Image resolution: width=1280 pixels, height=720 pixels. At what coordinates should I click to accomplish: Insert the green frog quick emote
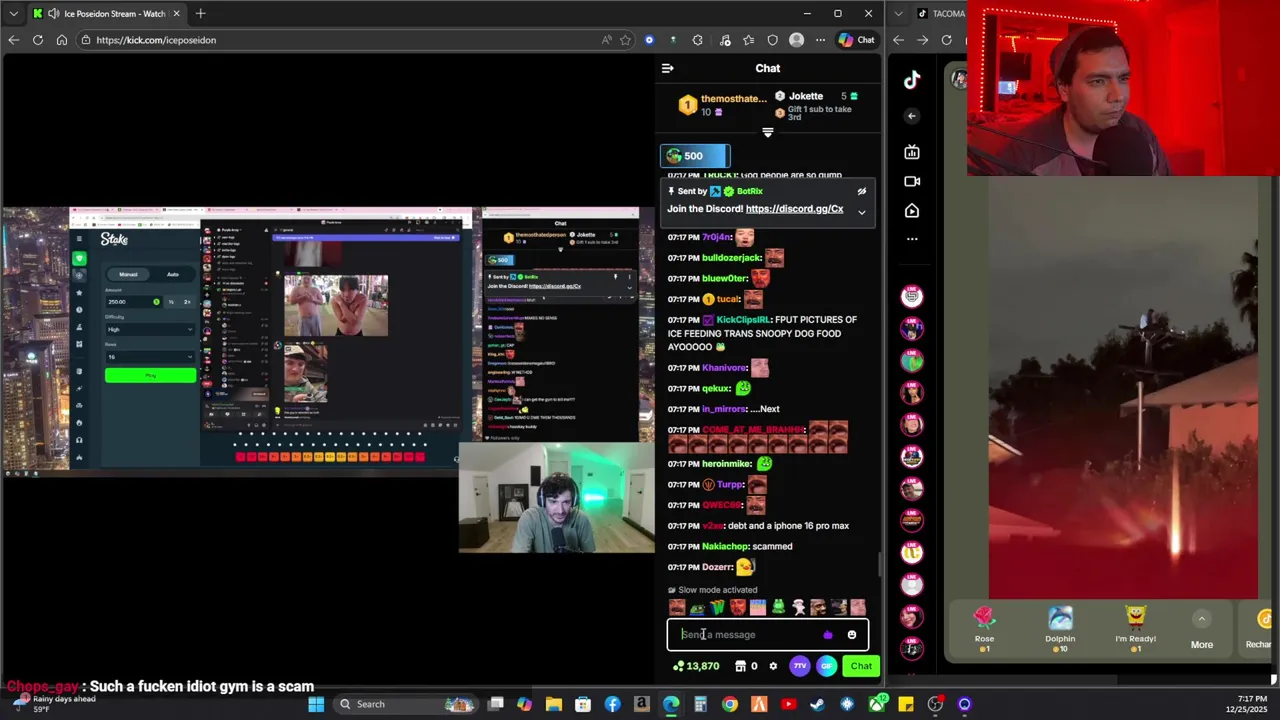pyautogui.click(x=778, y=607)
